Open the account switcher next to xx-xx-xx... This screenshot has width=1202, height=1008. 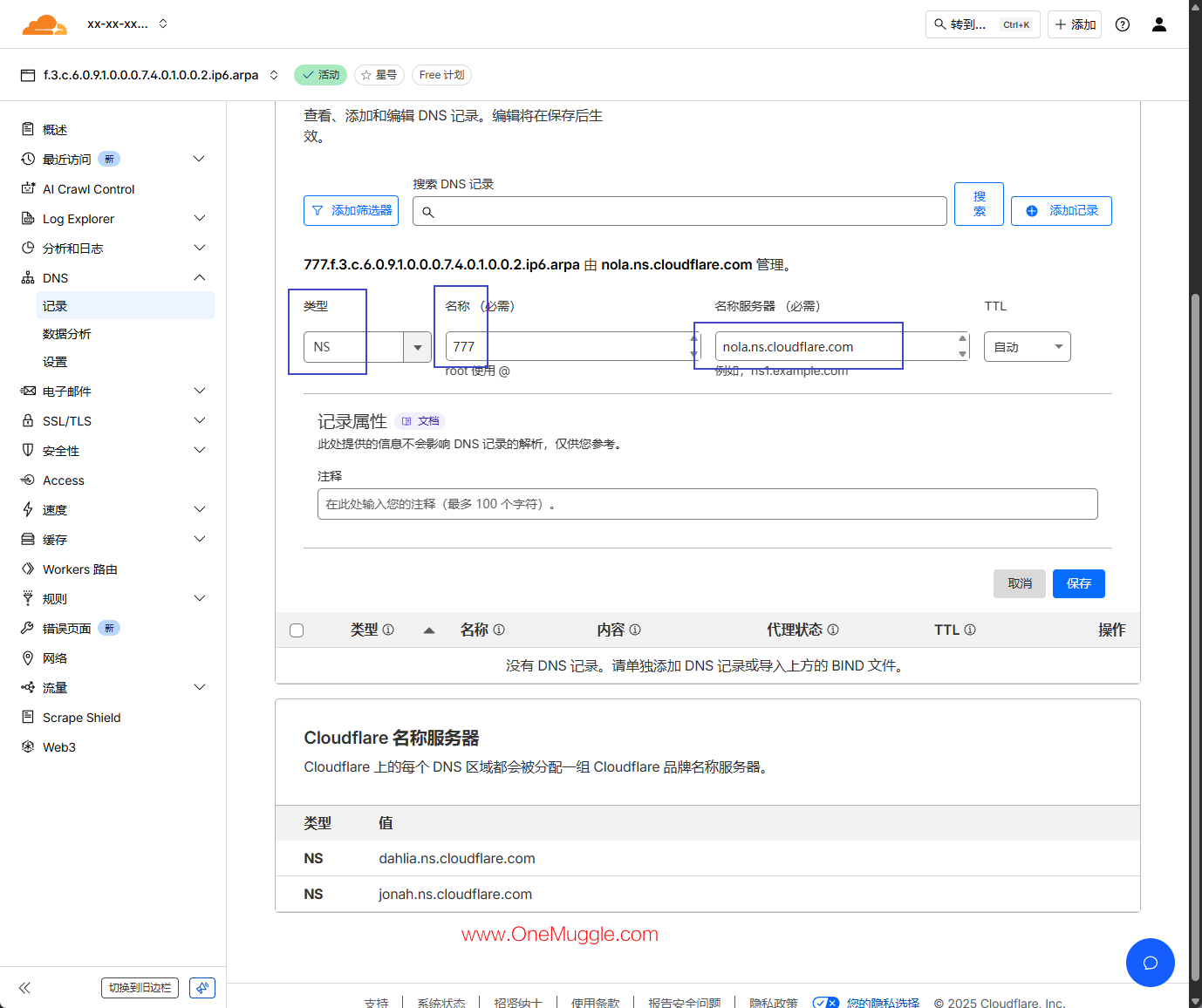pyautogui.click(x=163, y=24)
